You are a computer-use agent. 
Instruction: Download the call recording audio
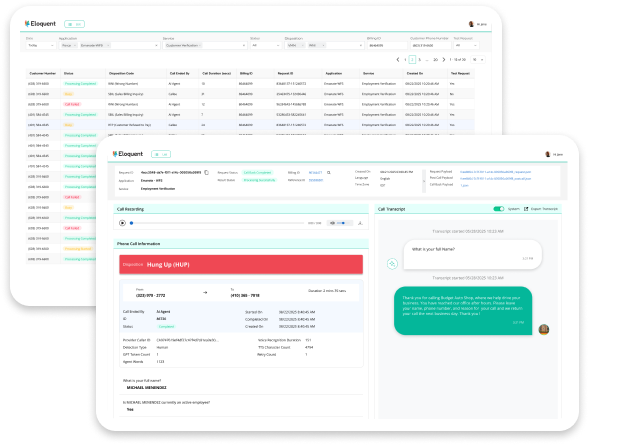point(360,223)
